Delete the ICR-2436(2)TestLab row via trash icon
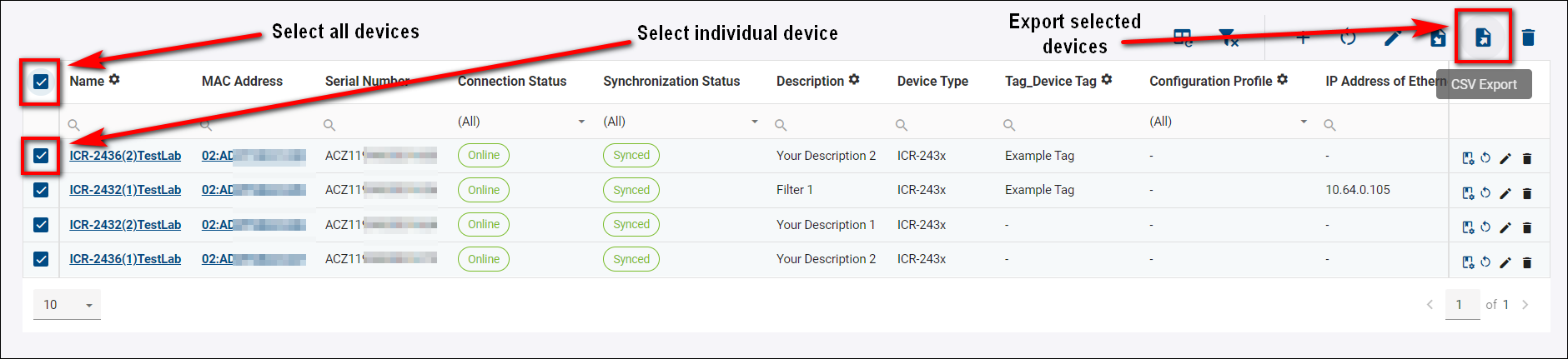This screenshot has height=359, width=1568. pyautogui.click(x=1527, y=158)
